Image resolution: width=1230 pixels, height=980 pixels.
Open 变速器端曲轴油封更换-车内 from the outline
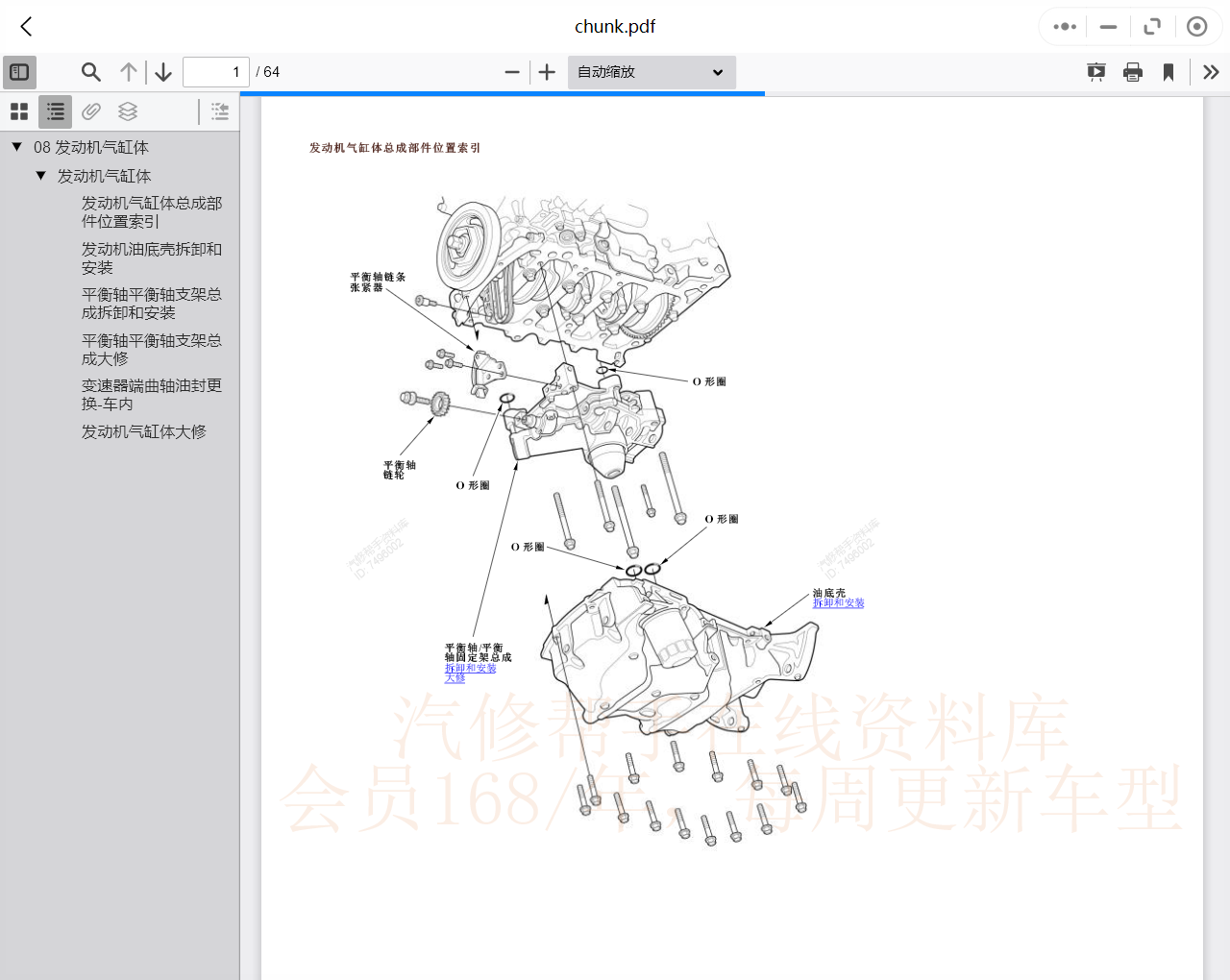[x=151, y=394]
